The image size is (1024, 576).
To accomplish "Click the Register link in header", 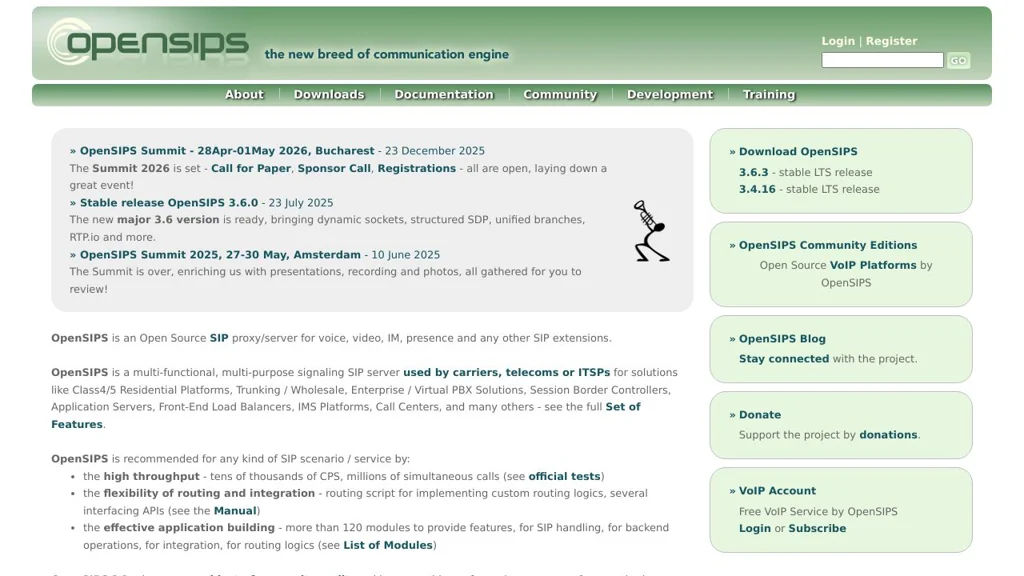I will click(x=891, y=41).
